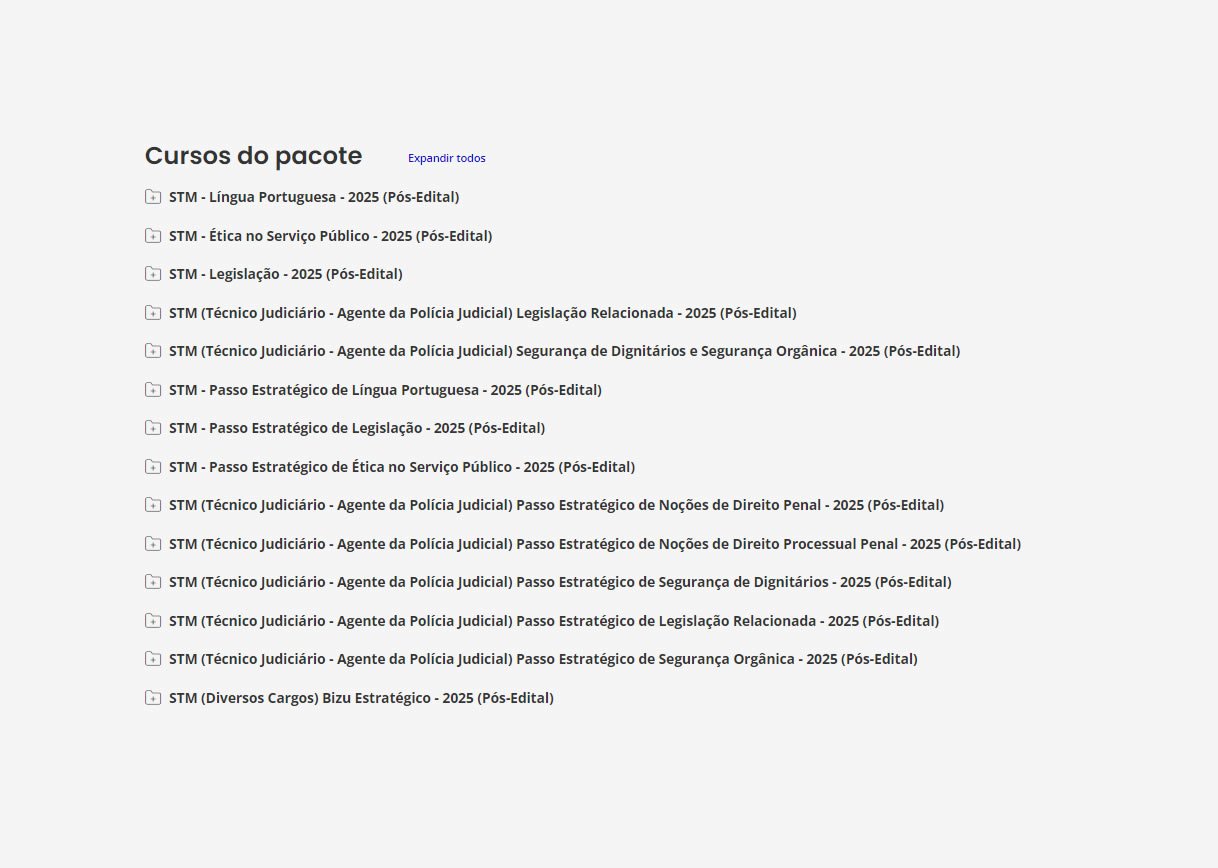This screenshot has width=1218, height=868.
Task: Click folder icon for Bizu Estratégico course
Action: [x=153, y=698]
